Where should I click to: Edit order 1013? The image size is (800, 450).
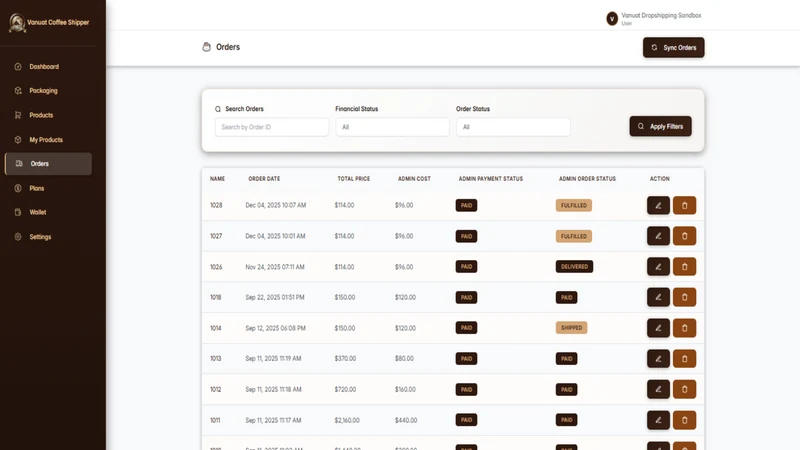pyautogui.click(x=658, y=359)
